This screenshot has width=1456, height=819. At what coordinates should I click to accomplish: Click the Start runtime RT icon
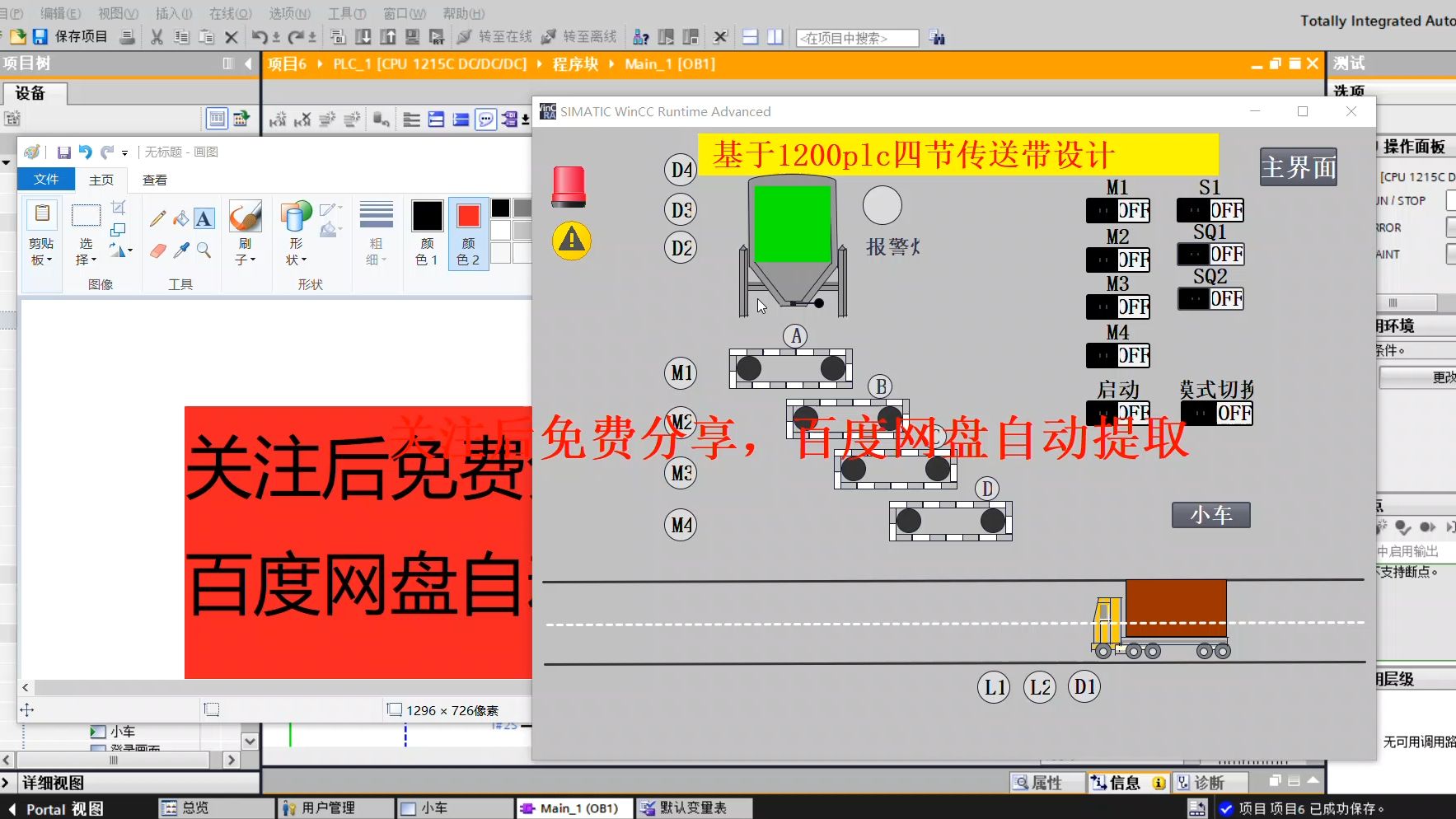pos(437,37)
